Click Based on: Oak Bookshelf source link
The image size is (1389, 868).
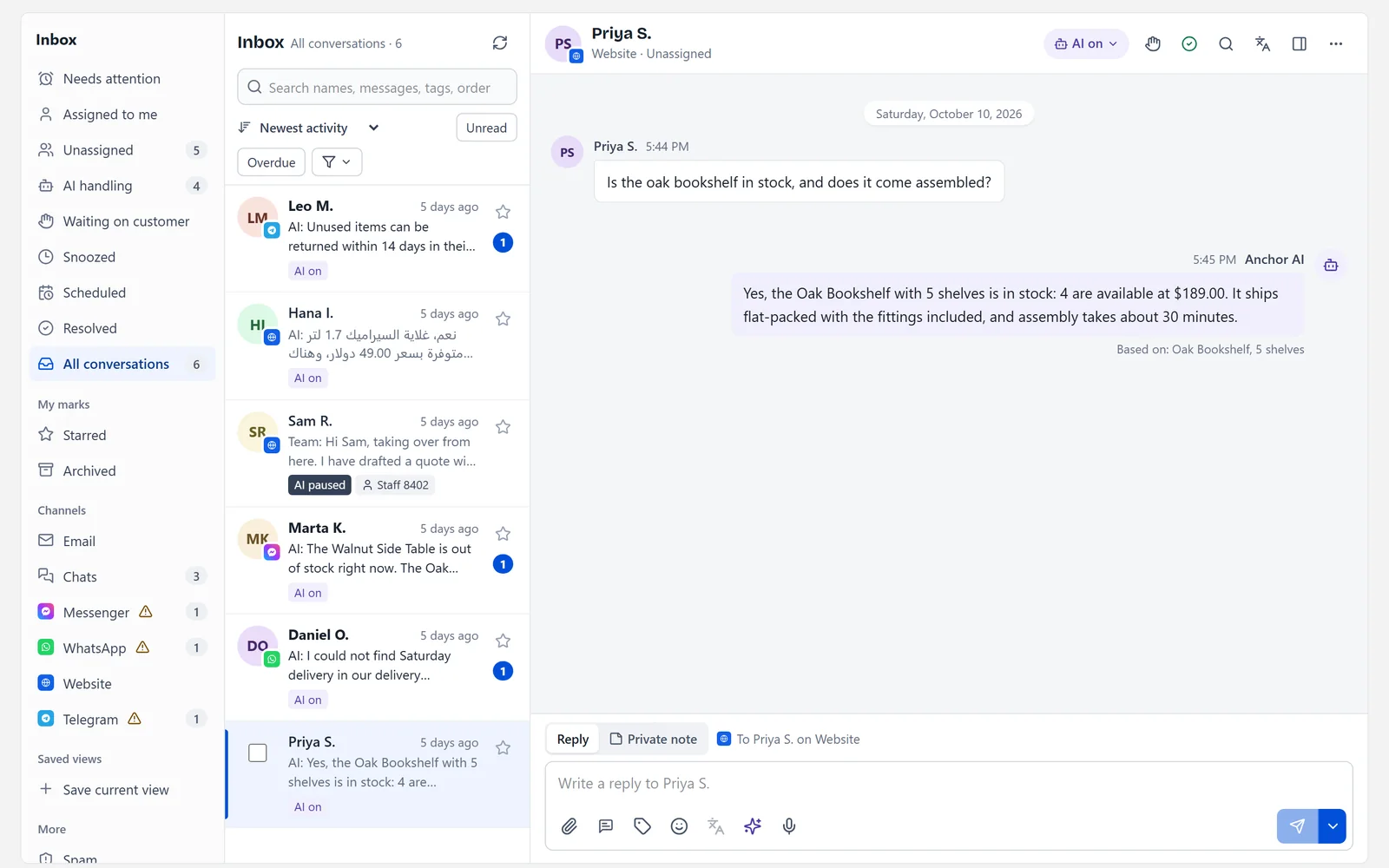click(x=1210, y=349)
